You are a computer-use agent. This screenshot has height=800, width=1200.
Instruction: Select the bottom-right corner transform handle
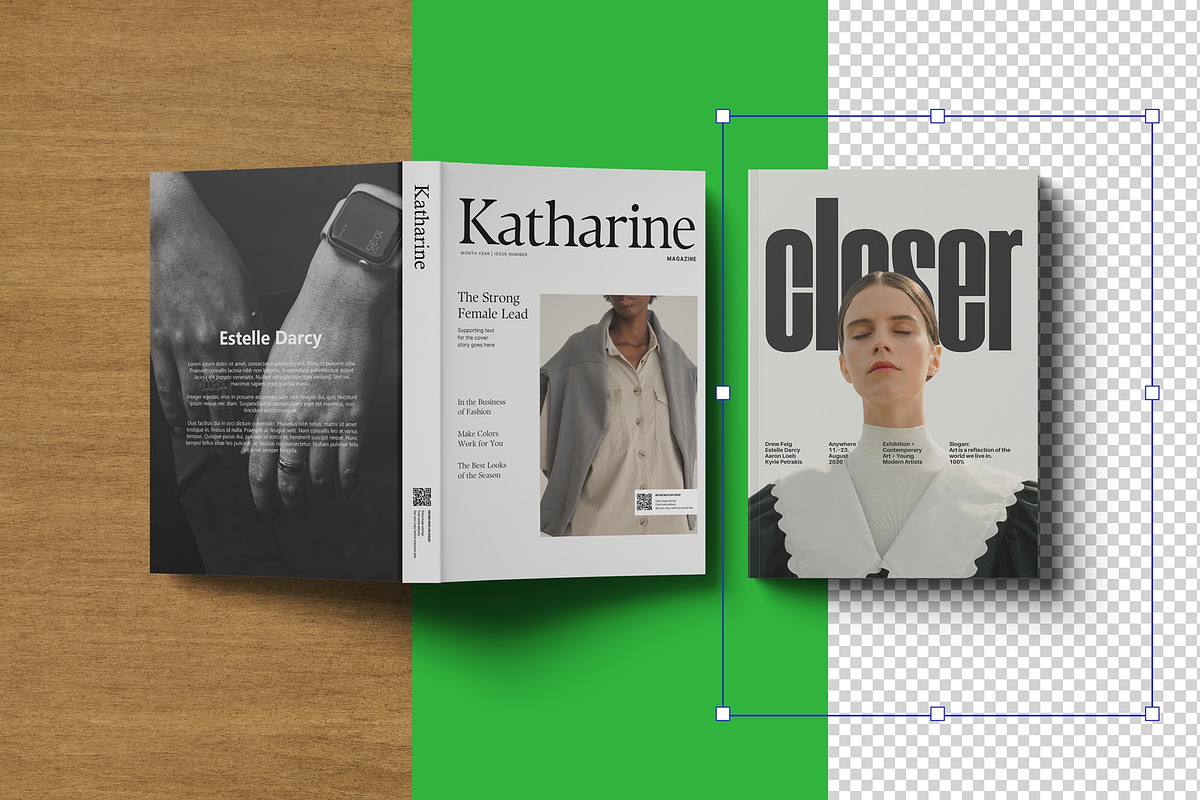(1151, 713)
